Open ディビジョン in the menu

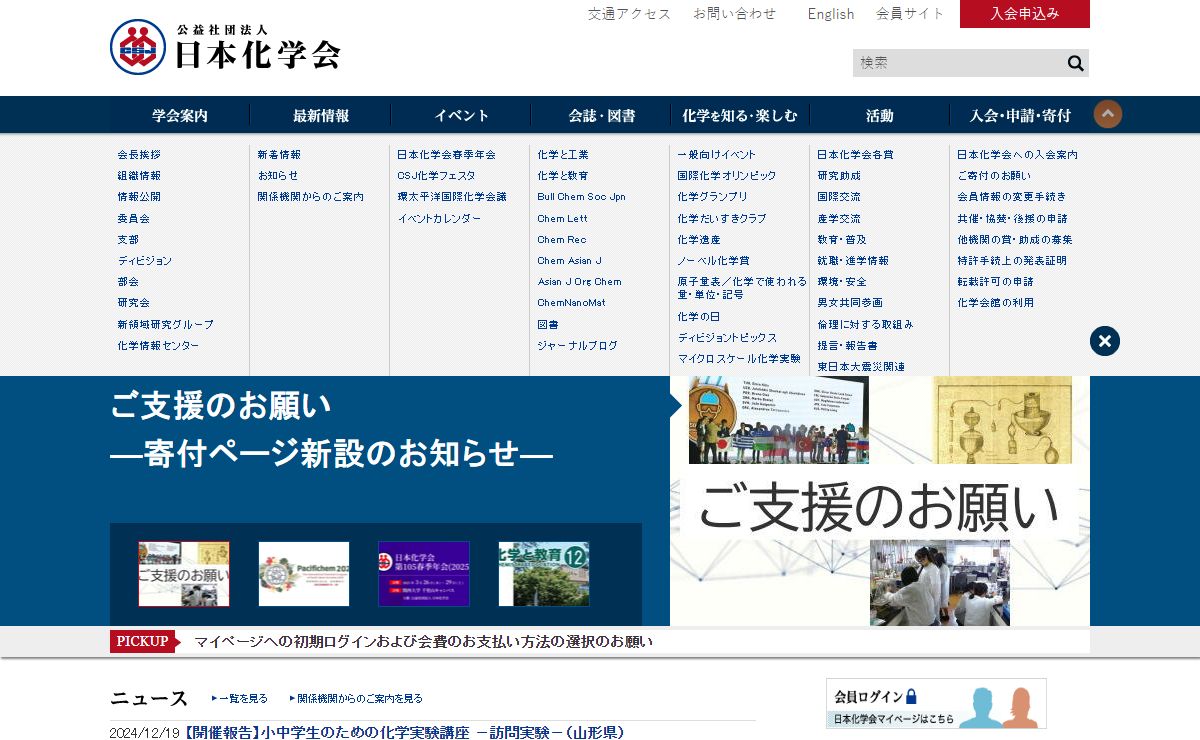pyautogui.click(x=145, y=261)
